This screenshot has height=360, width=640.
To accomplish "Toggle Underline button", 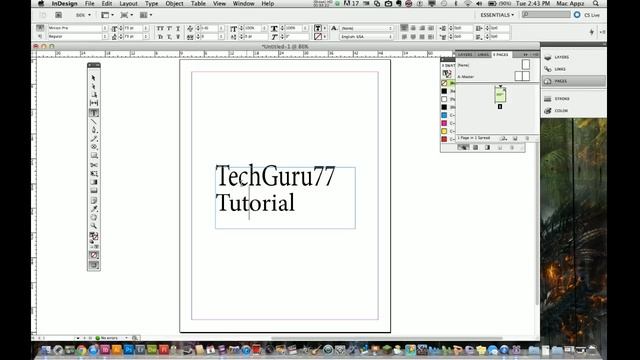I will pos(178,28).
